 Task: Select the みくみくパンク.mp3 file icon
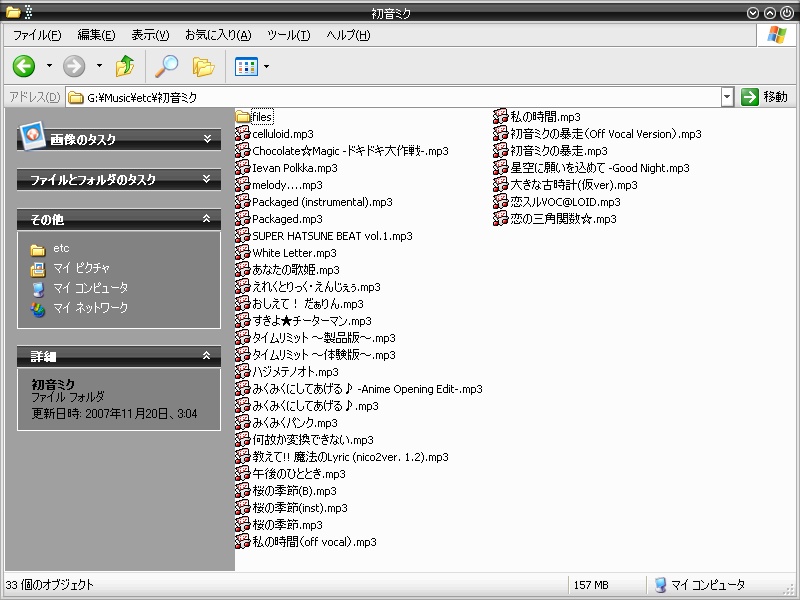243,422
